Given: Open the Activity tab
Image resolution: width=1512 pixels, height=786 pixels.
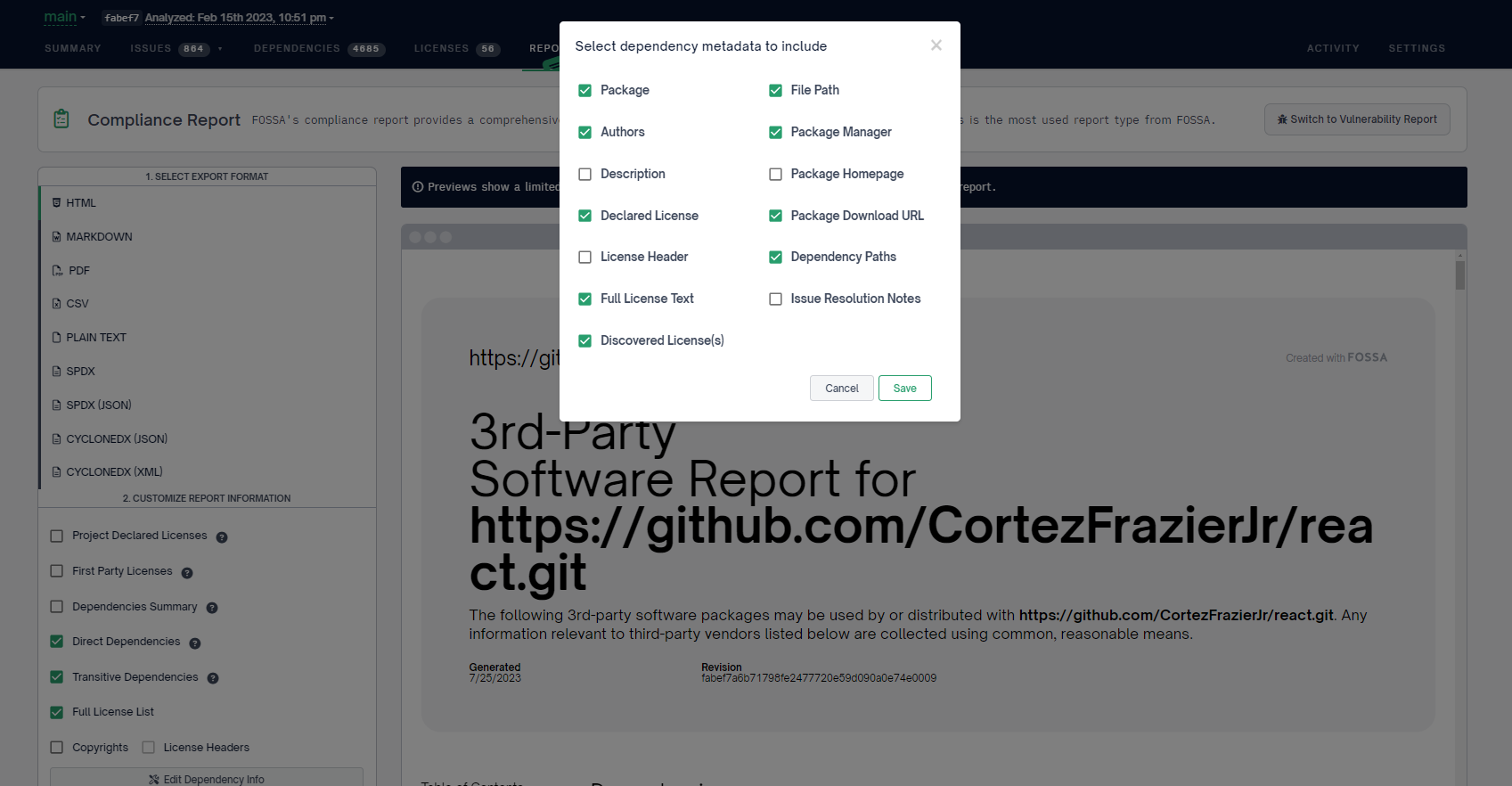Looking at the screenshot, I should tap(1333, 48).
